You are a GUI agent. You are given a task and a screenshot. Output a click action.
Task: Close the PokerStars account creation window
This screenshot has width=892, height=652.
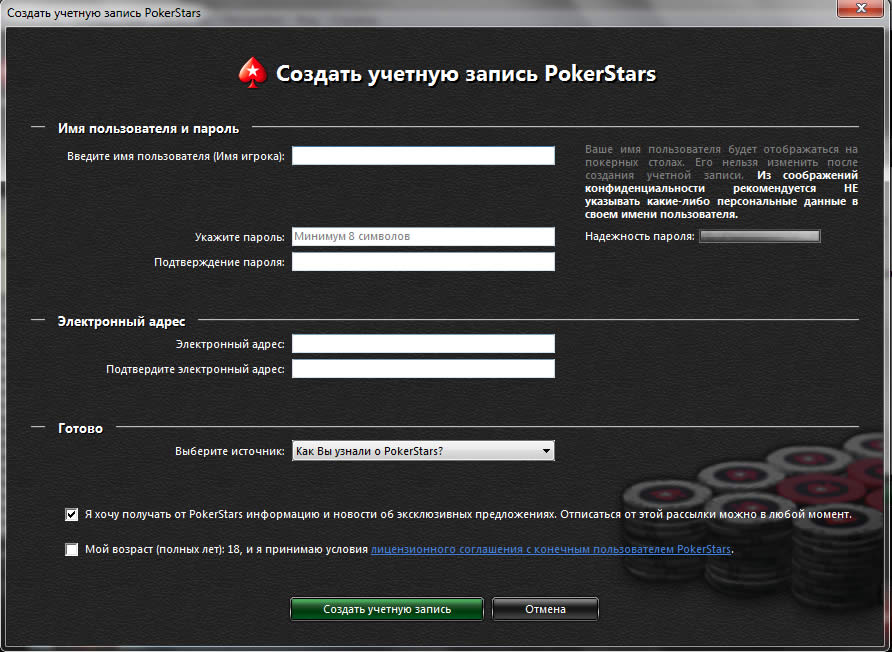pos(861,8)
